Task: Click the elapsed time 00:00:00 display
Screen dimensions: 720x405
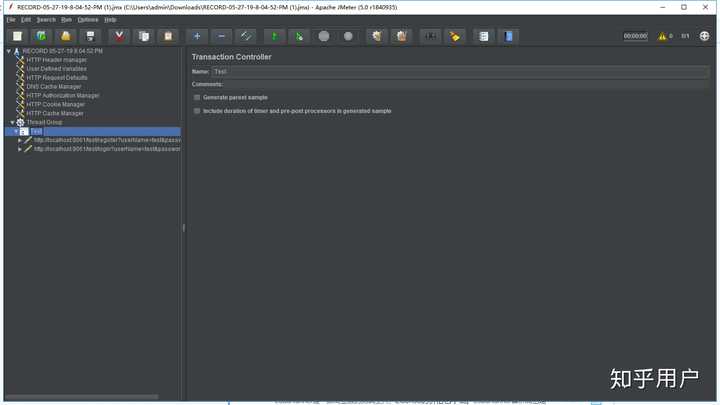Action: [636, 36]
